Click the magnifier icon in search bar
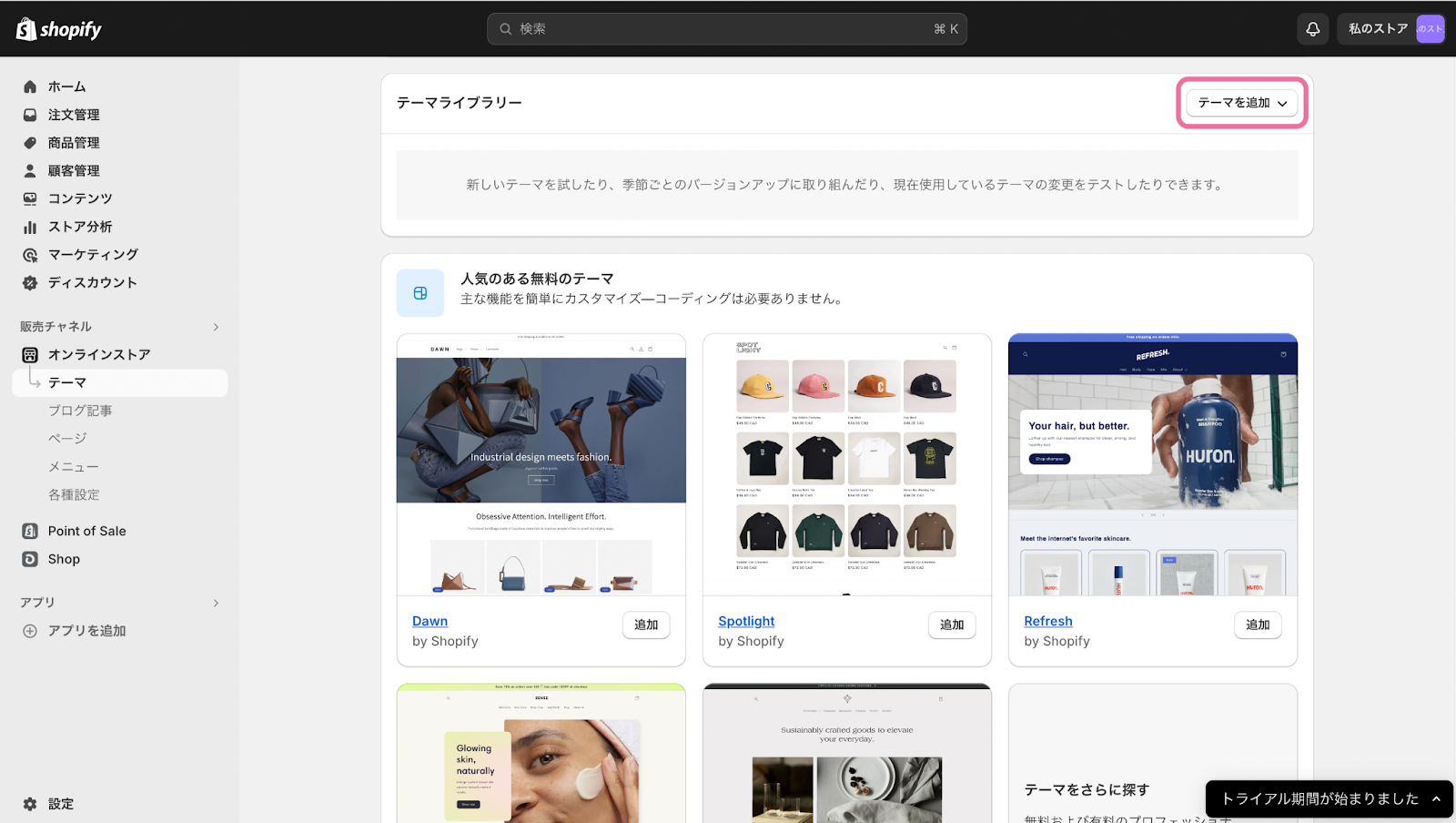Screen dimensions: 1456x823 pos(506,29)
